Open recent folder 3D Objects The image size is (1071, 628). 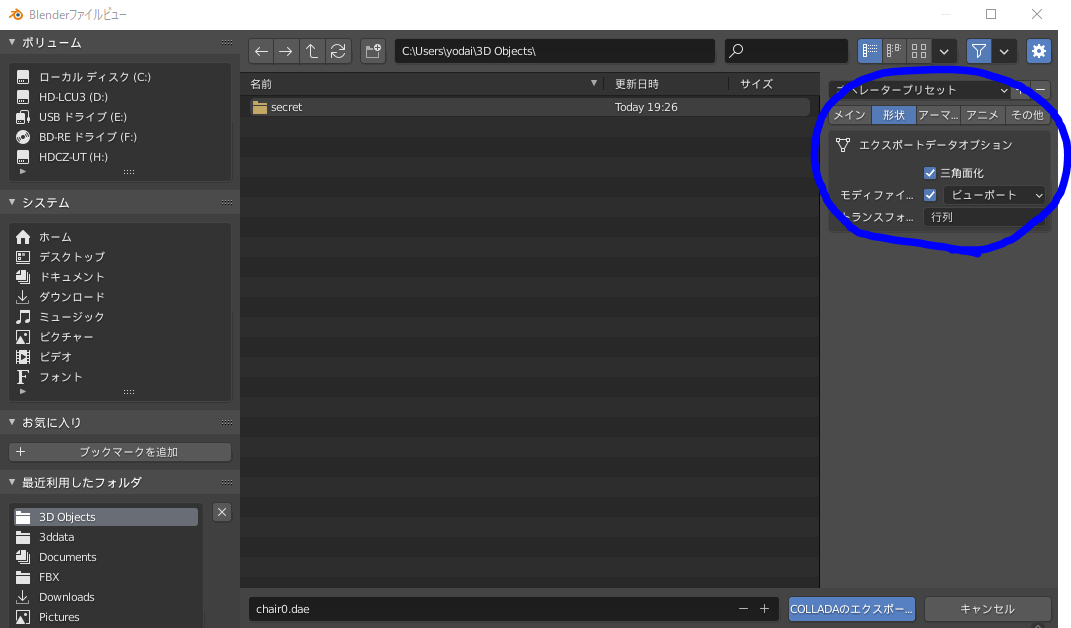point(105,517)
